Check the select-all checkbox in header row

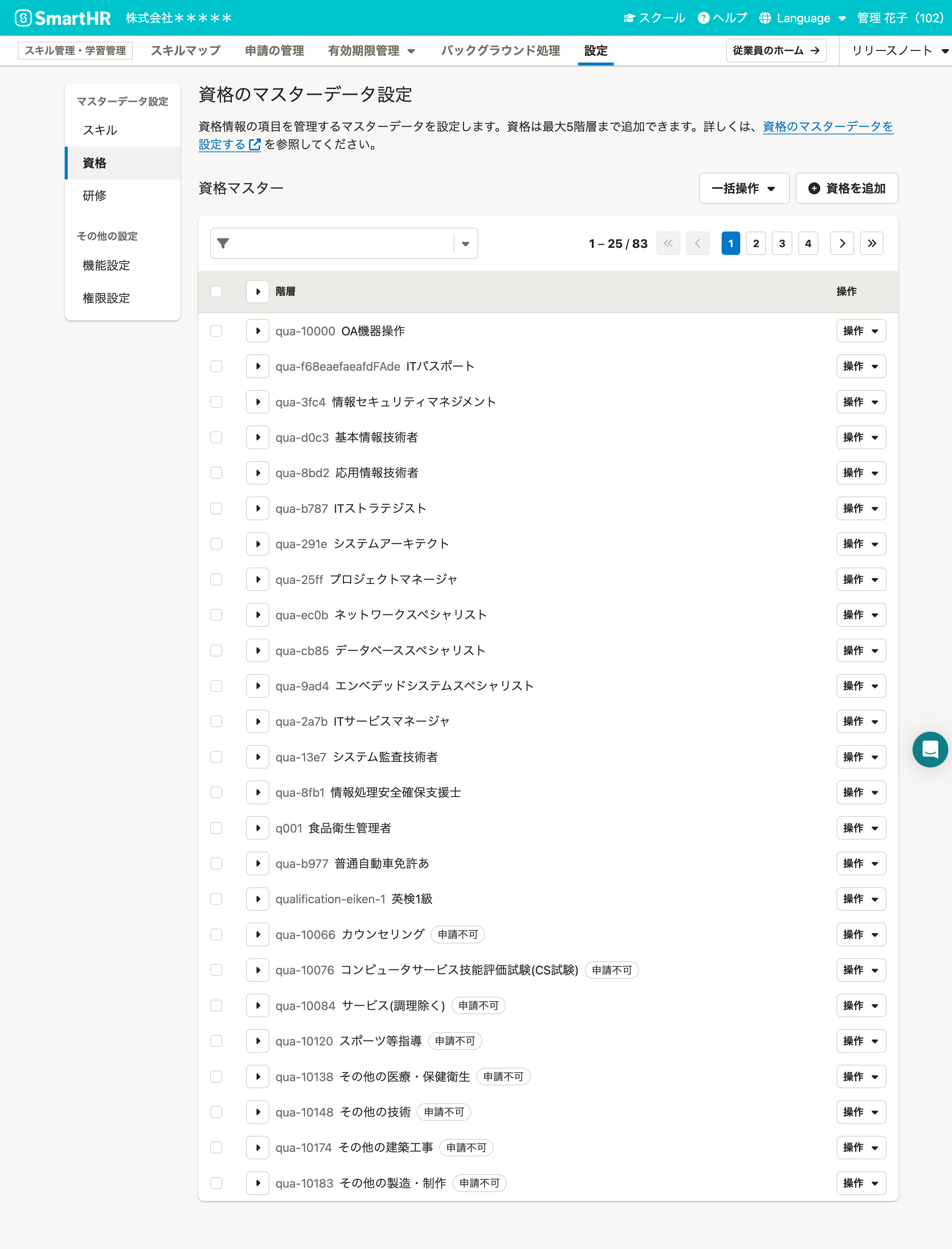[216, 291]
